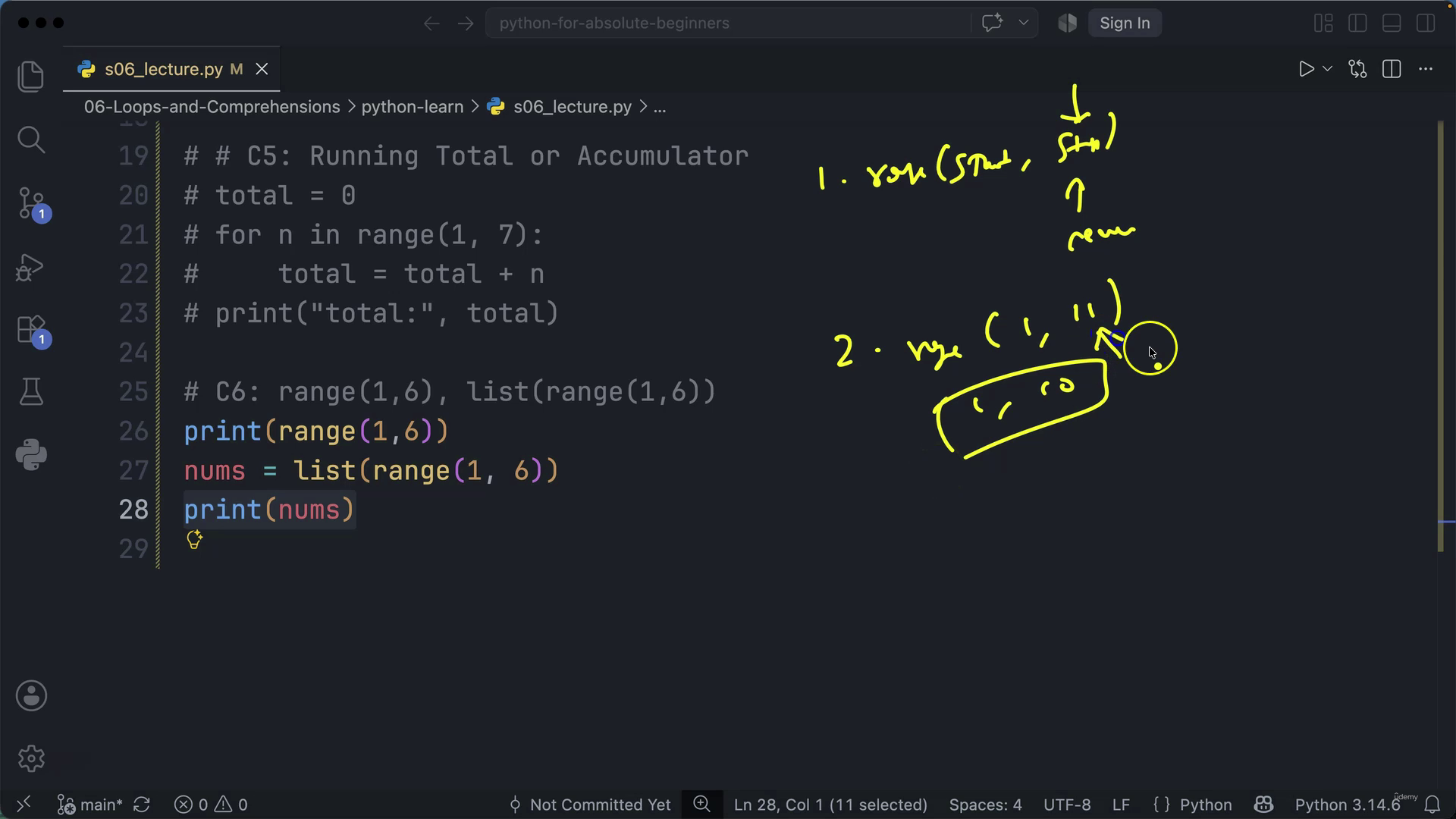The width and height of the screenshot is (1456, 819).
Task: Split the editor to the right
Action: pyautogui.click(x=1392, y=69)
